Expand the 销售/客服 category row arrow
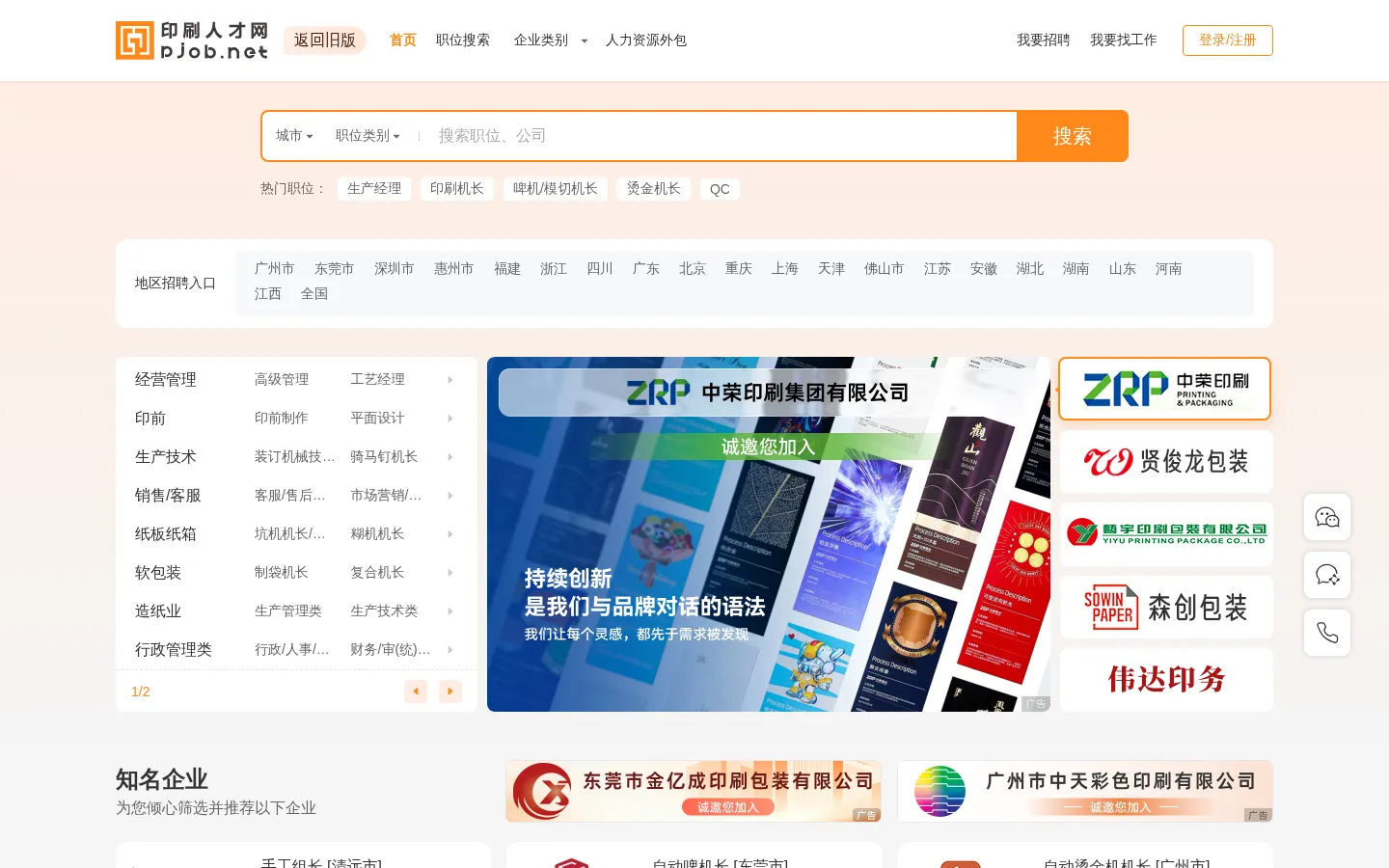The height and width of the screenshot is (868, 1389). click(x=450, y=496)
